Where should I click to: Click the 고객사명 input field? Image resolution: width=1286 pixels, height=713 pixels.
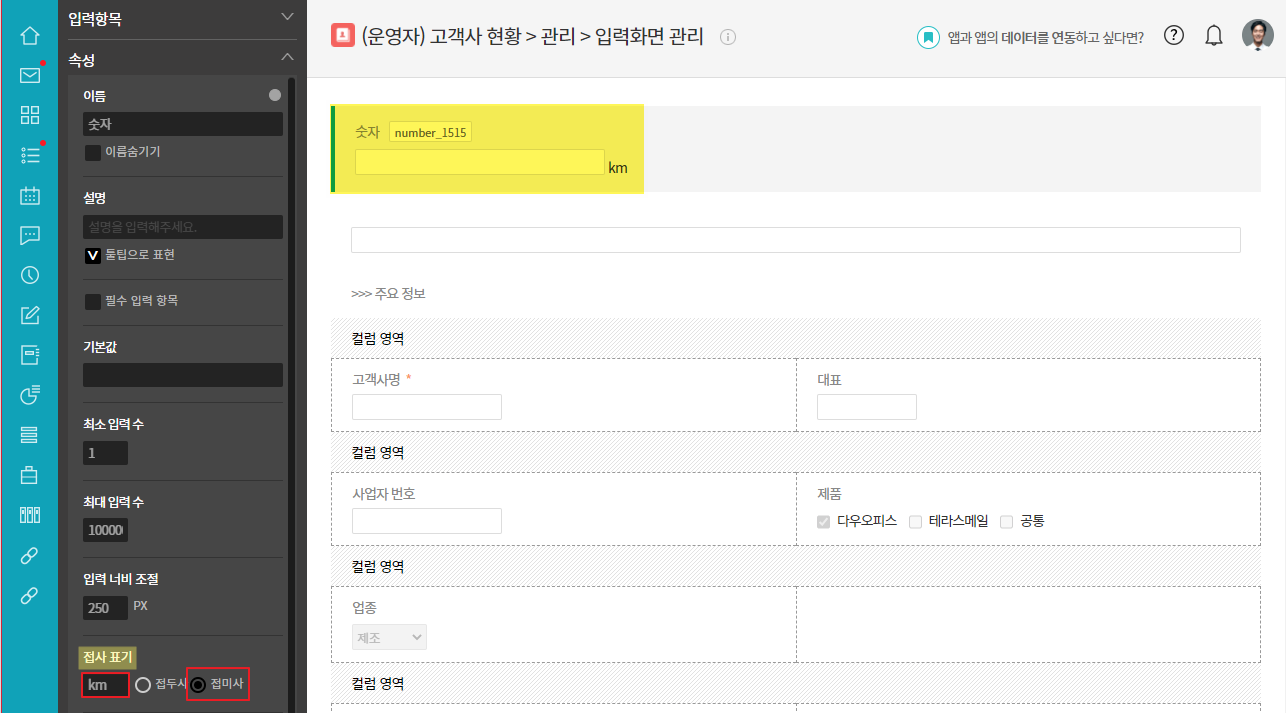coord(426,407)
